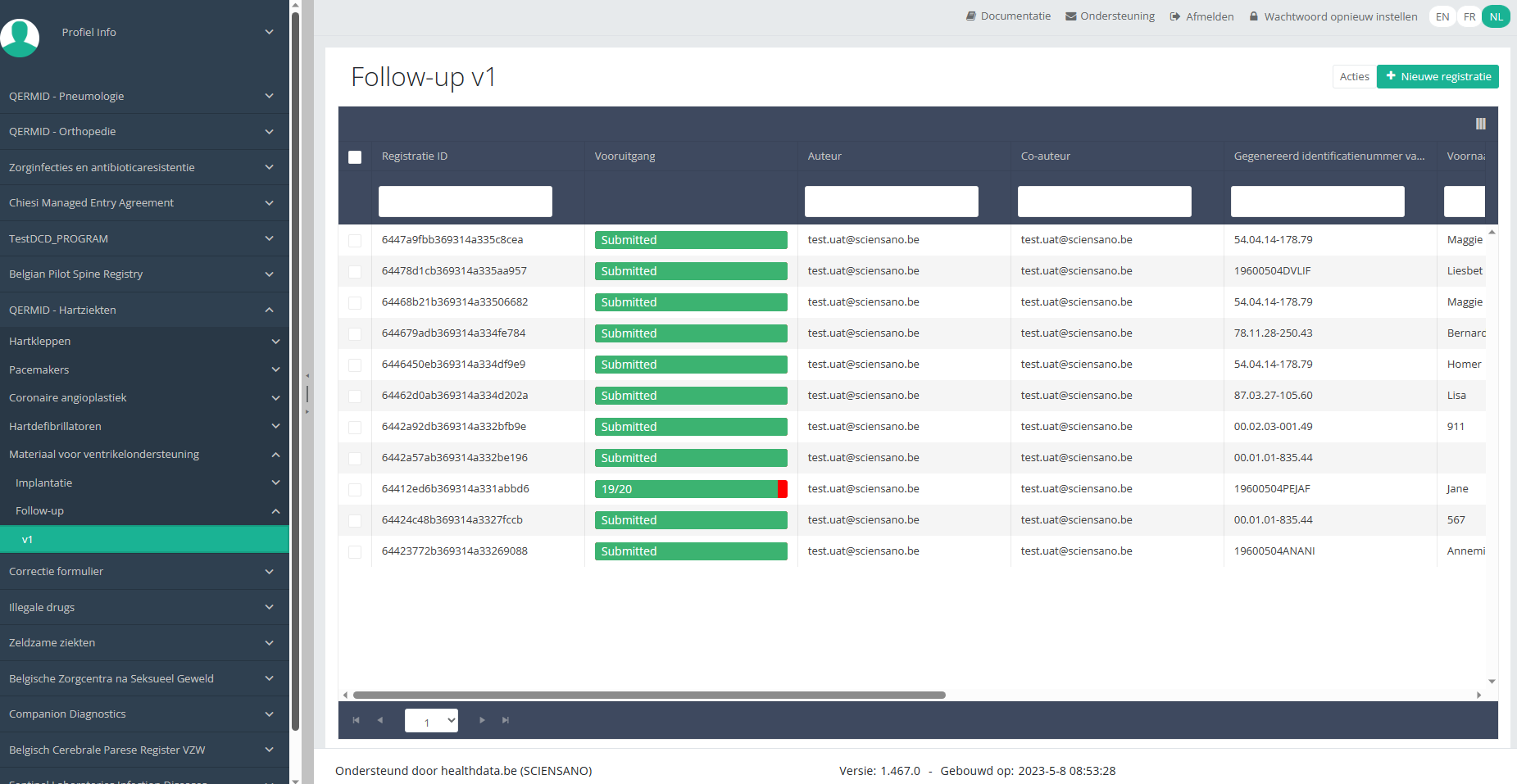Click the Nieuwe registratie button

pos(1438,76)
